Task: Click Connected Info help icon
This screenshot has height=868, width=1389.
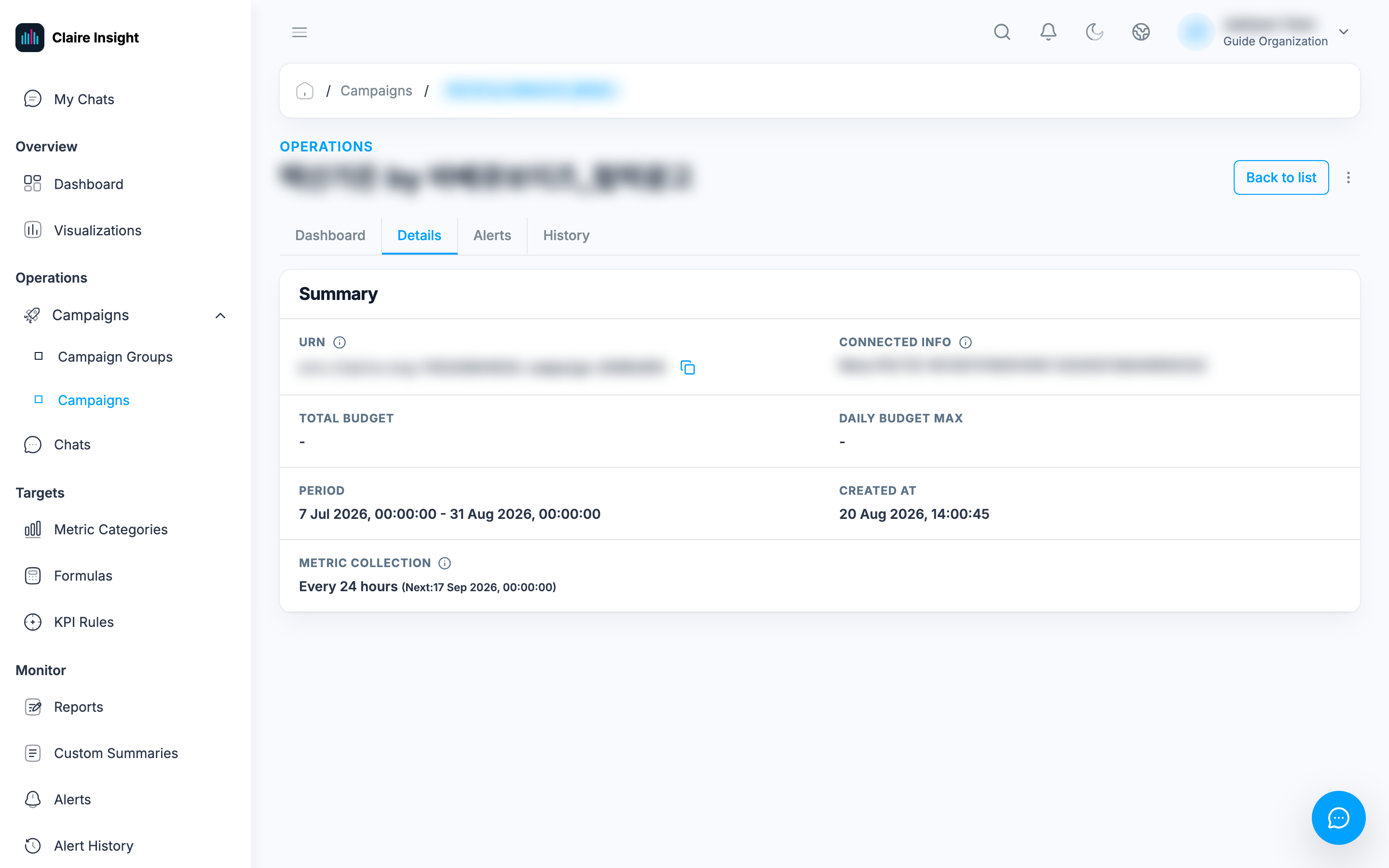Action: (966, 342)
